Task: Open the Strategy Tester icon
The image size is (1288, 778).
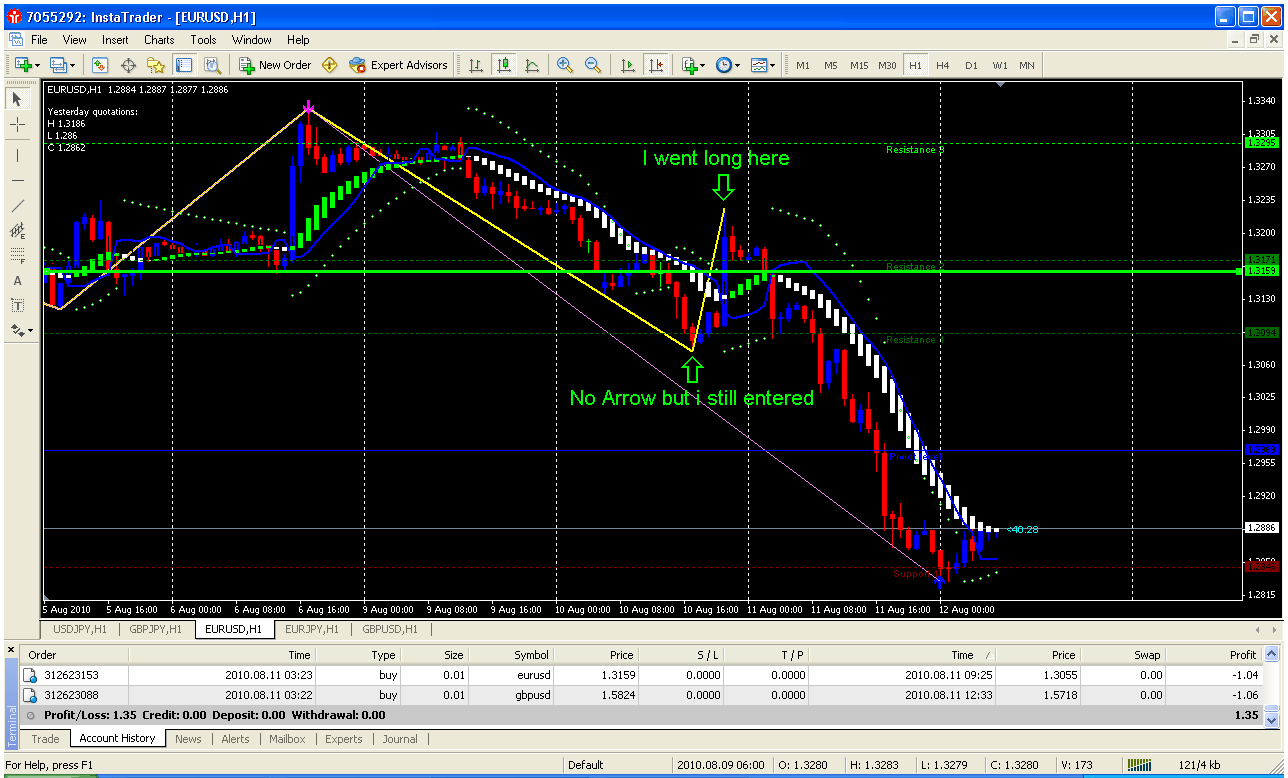Action: click(x=212, y=65)
